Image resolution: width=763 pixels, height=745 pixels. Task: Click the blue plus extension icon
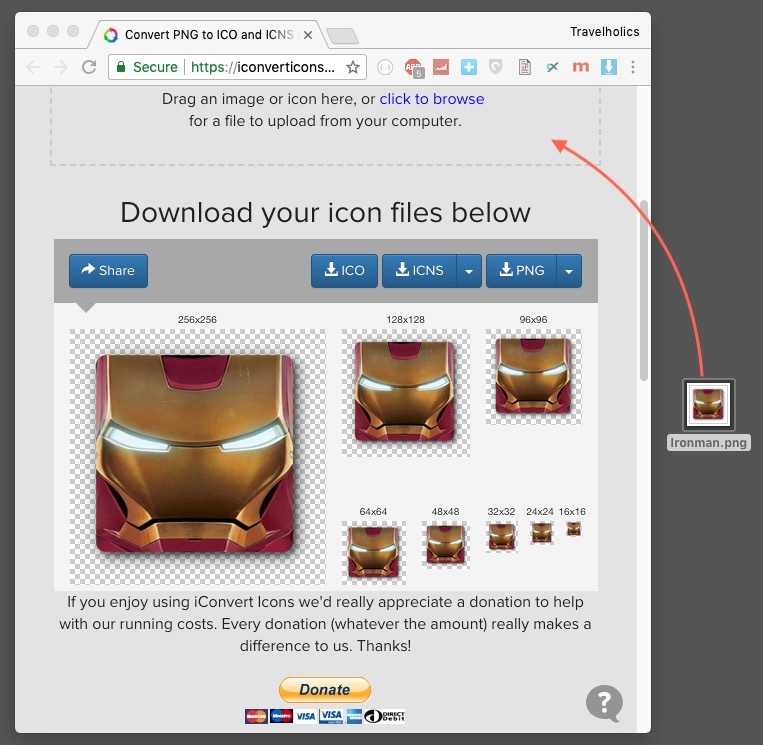pyautogui.click(x=469, y=67)
